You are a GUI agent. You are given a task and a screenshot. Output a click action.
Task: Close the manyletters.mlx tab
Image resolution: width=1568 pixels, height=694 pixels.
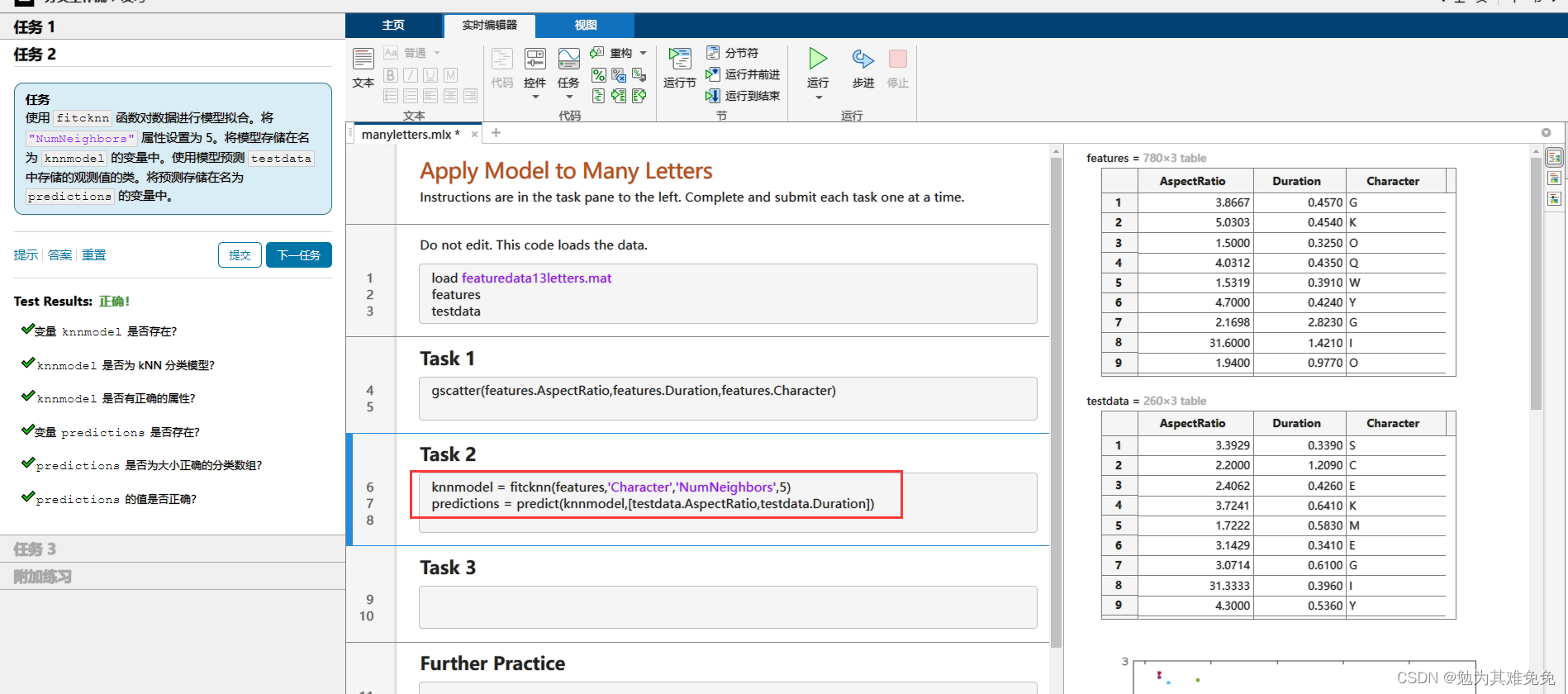474,135
